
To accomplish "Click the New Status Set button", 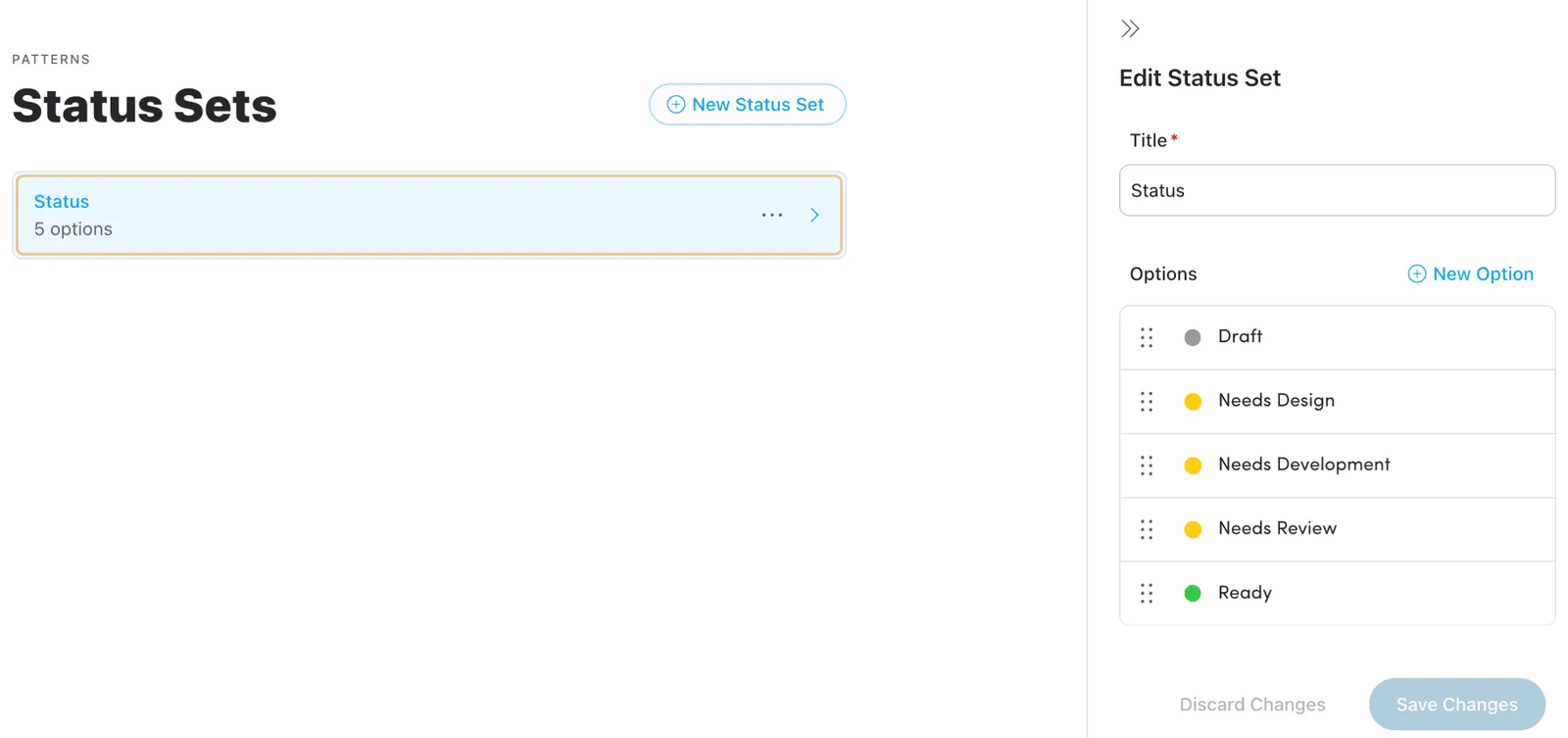I will coord(747,105).
